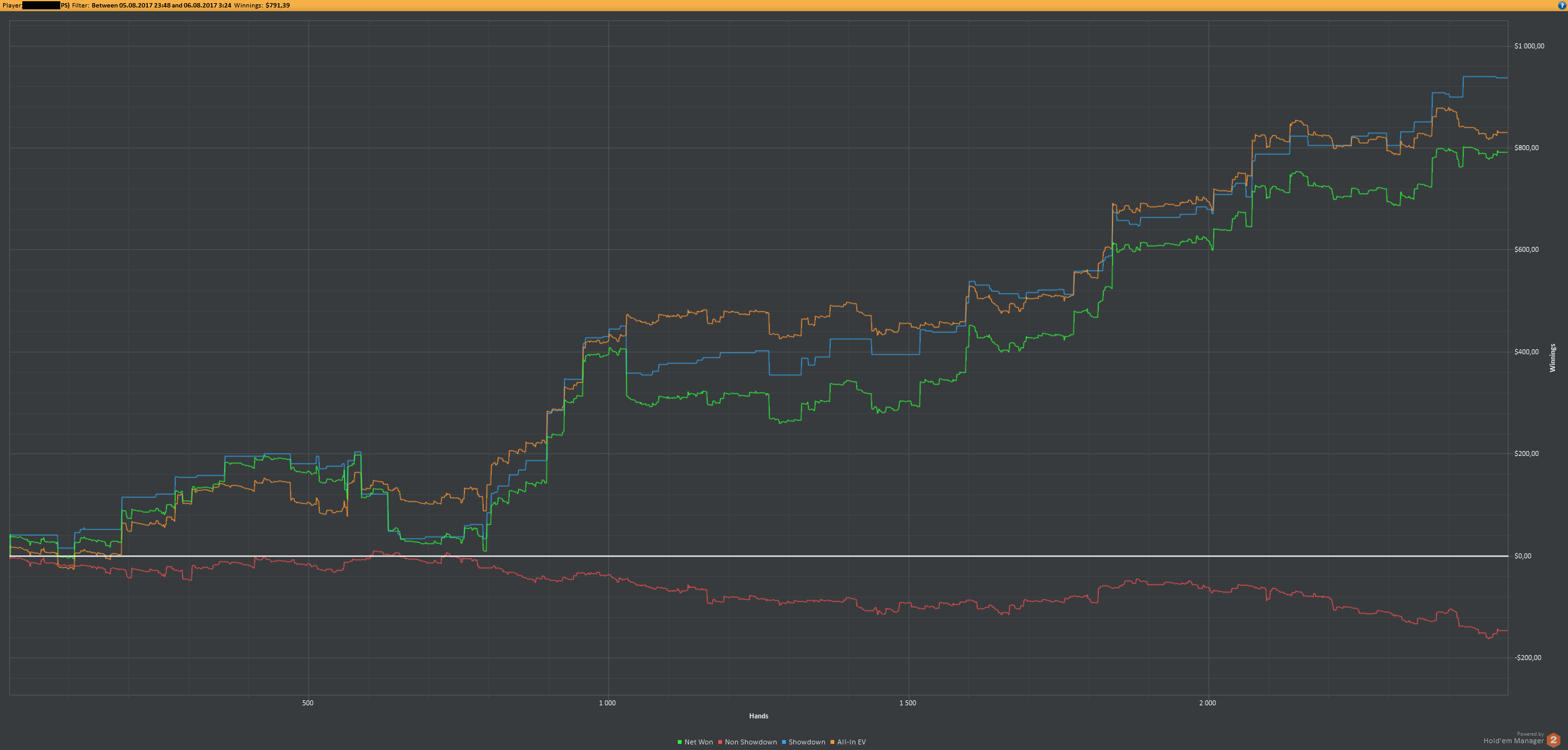The height and width of the screenshot is (750, 1568).
Task: Click the green Net Won legend square
Action: [680, 742]
